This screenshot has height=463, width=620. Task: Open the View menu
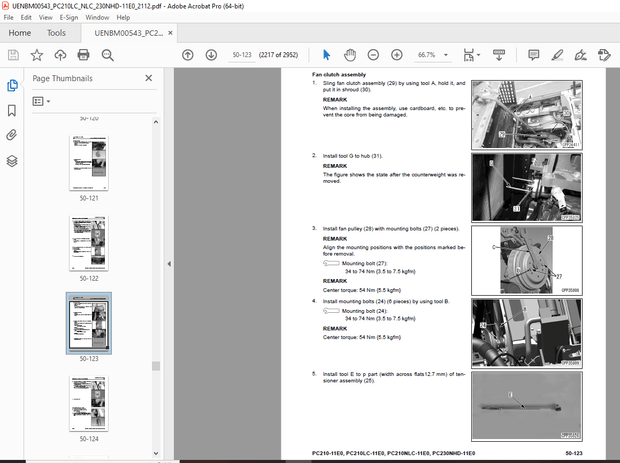click(x=45, y=17)
